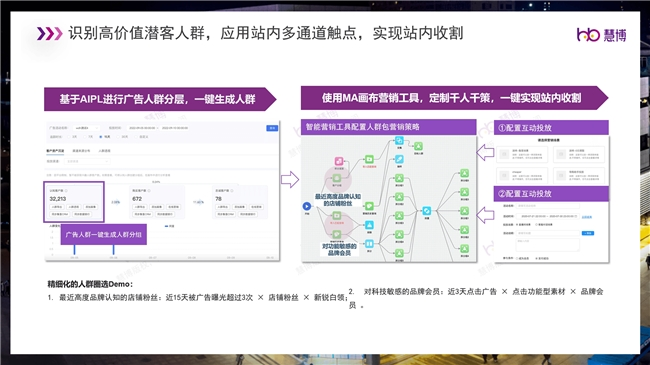Select the 3天 time range radio
Image resolution: width=650 pixels, height=365 pixels.
pos(69,136)
